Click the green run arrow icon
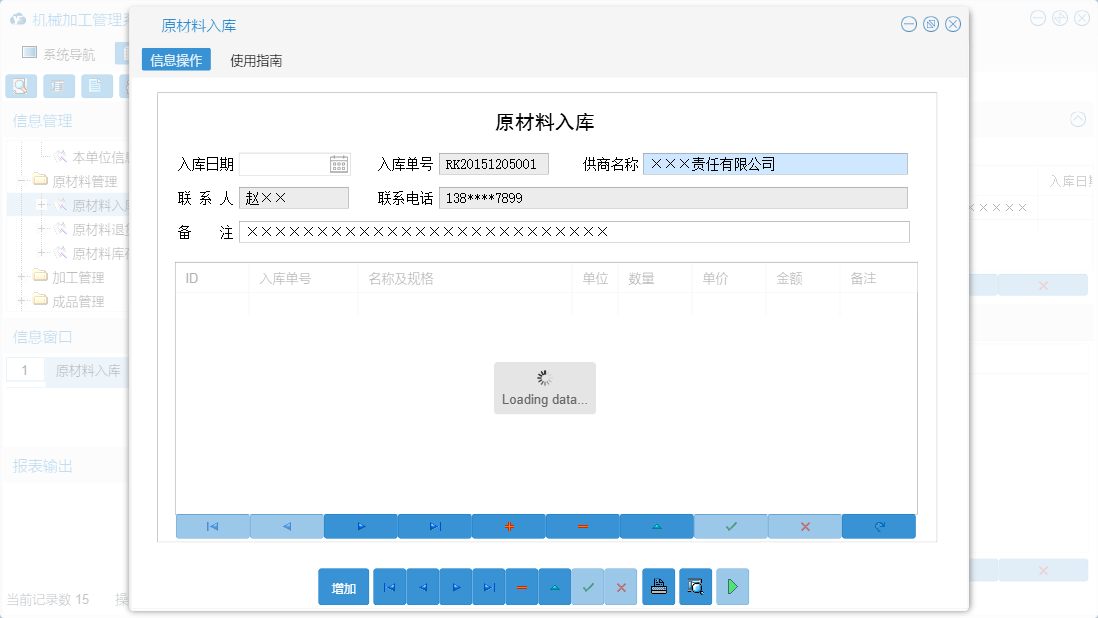The height and width of the screenshot is (618, 1098). 732,587
